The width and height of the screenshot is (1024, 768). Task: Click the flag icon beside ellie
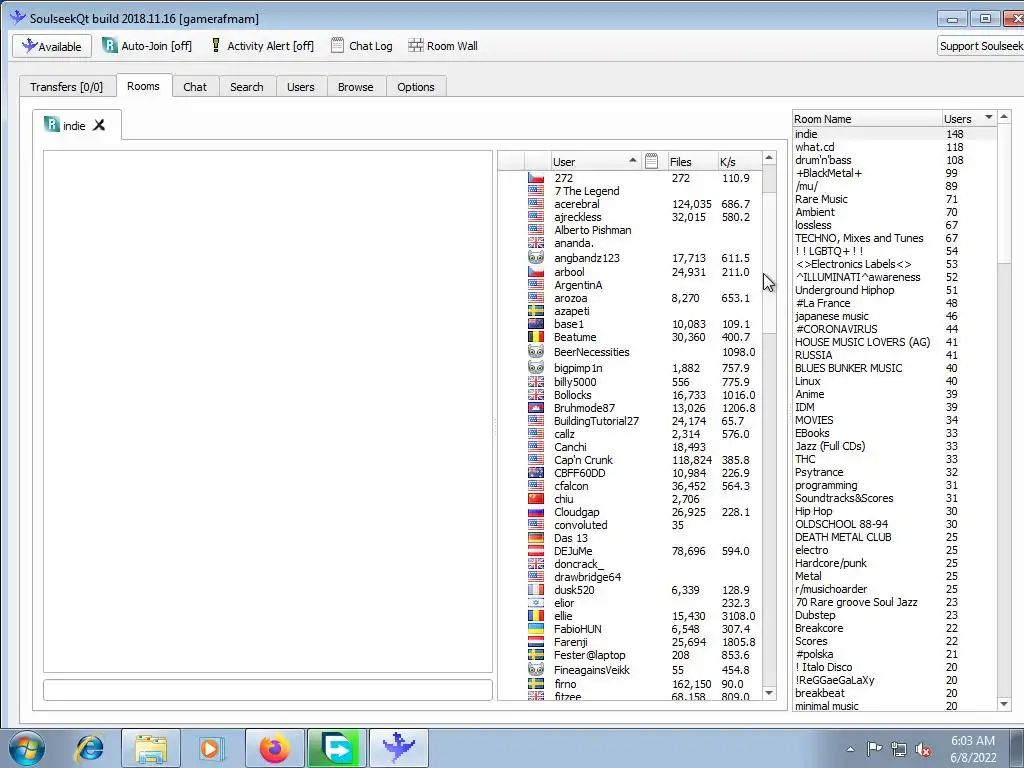point(536,616)
